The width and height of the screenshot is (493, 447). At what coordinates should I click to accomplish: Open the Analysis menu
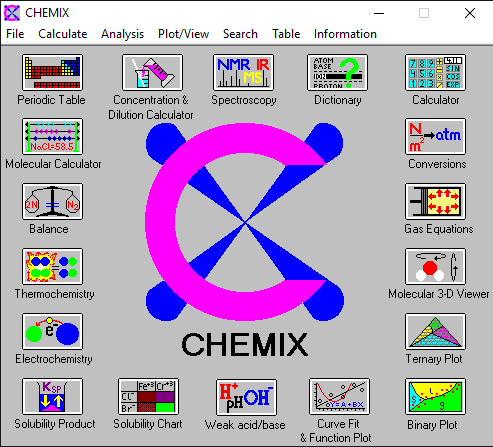(x=122, y=34)
